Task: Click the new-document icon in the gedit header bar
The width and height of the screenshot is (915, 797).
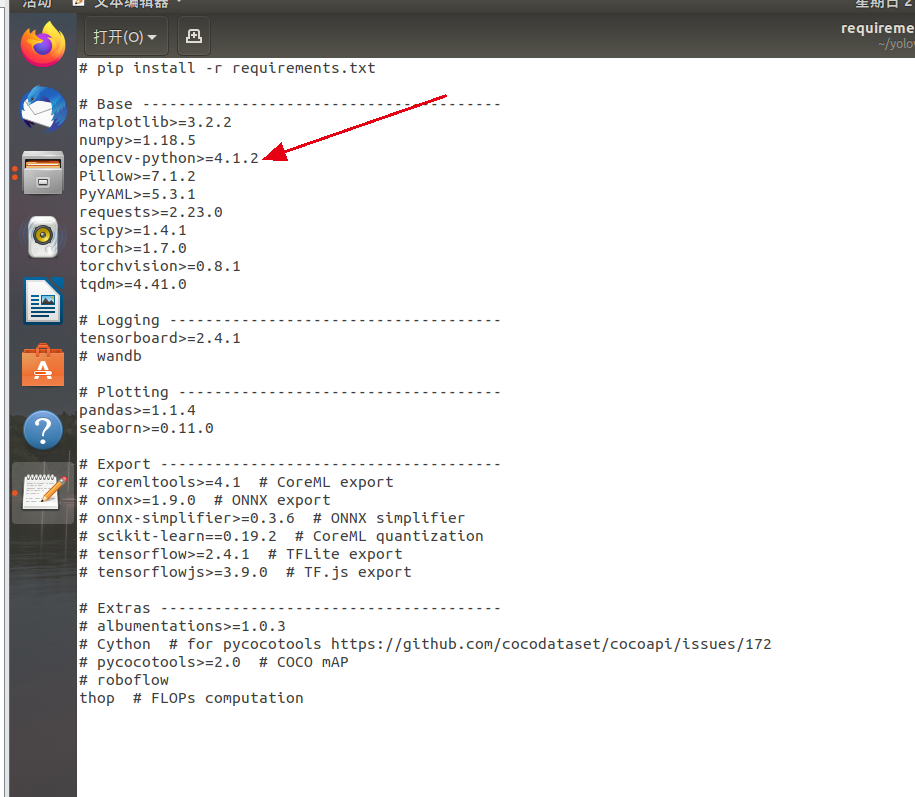Action: click(x=193, y=36)
